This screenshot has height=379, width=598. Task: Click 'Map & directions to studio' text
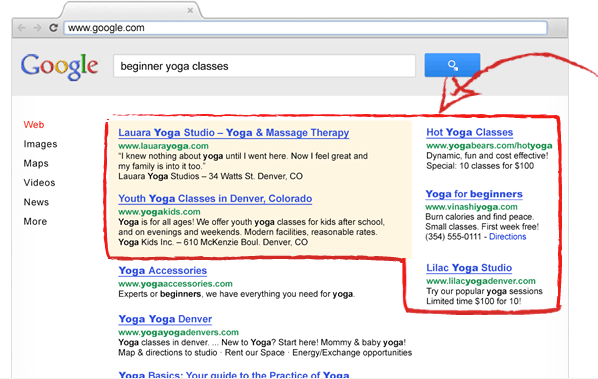click(x=168, y=353)
